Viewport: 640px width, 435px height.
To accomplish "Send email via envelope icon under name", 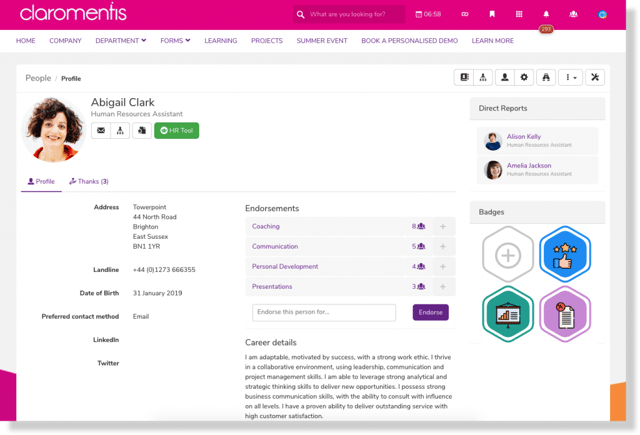I will 101,131.
